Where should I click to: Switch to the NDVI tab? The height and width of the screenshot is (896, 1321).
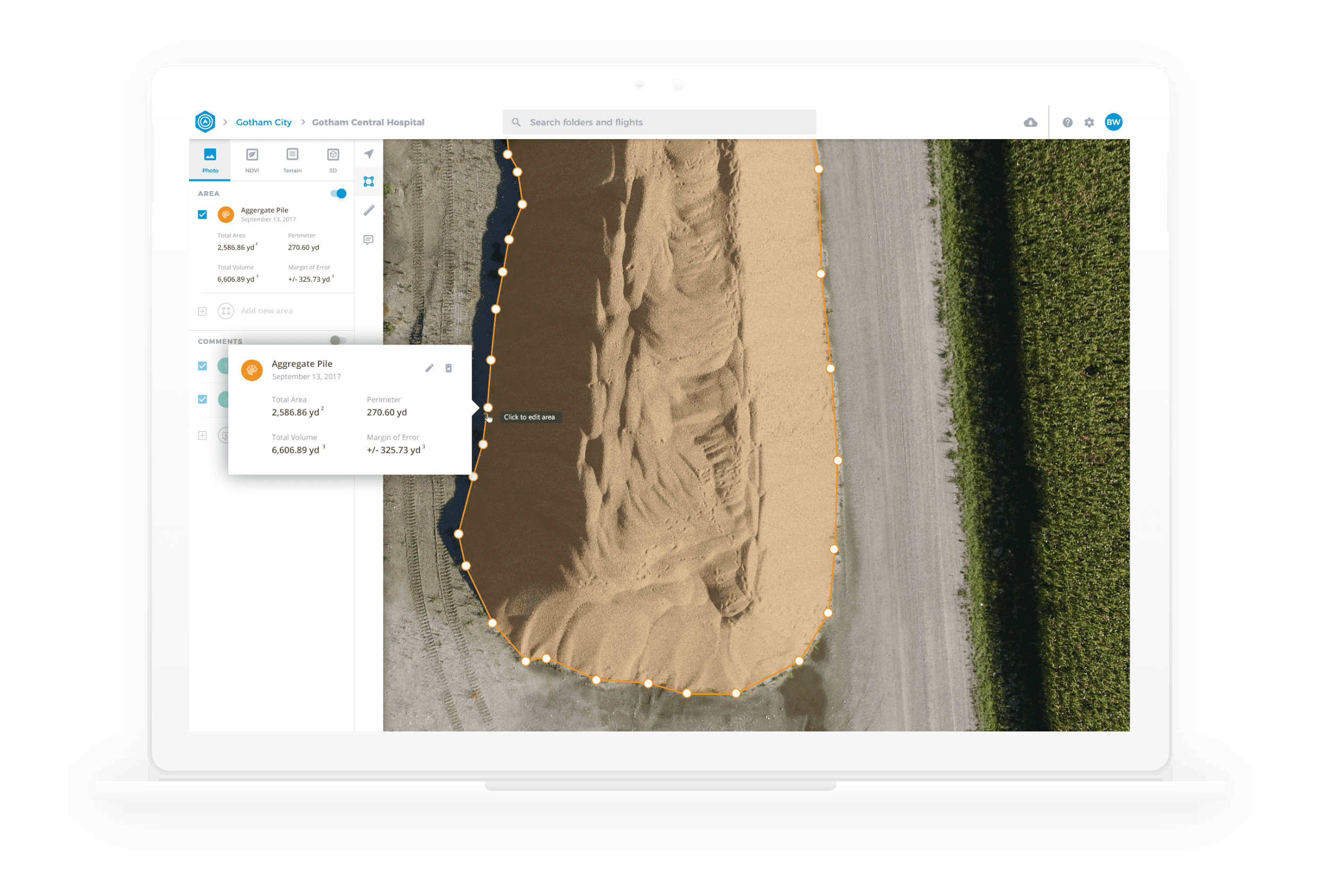pyautogui.click(x=252, y=160)
